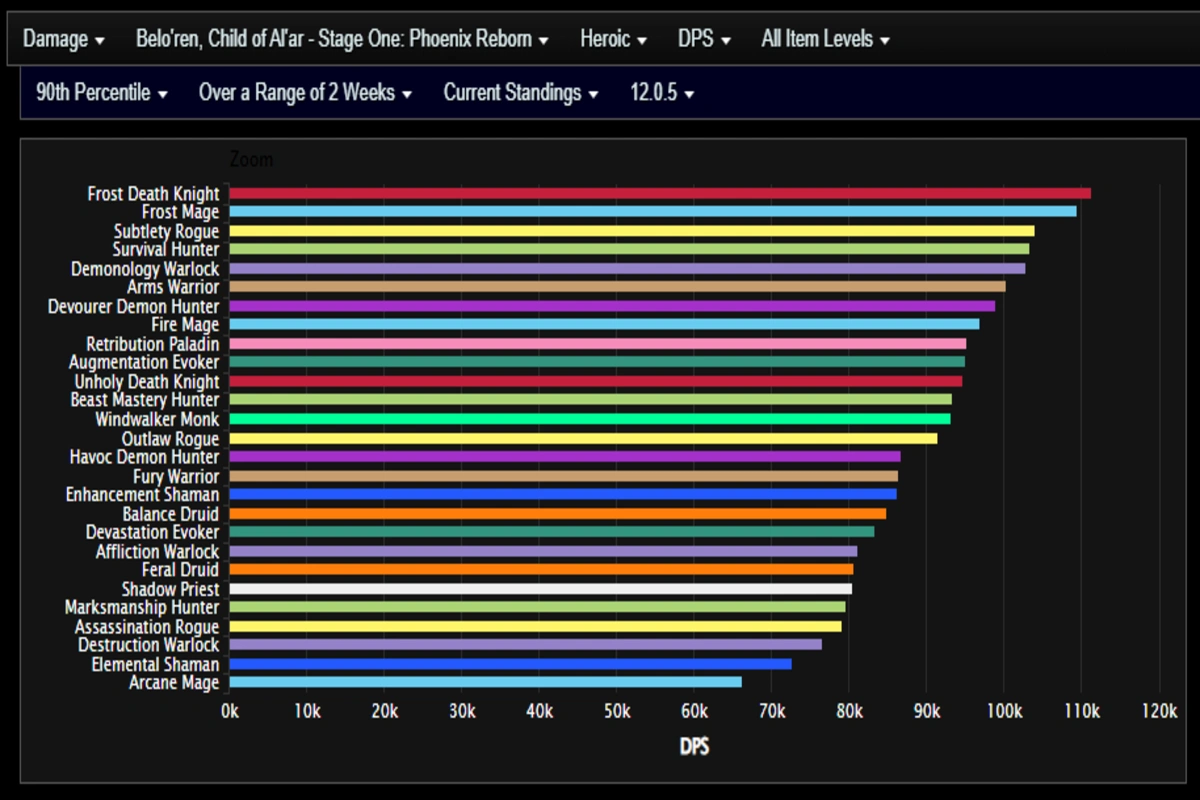This screenshot has height=800, width=1200.
Task: Click the Elemental Shaman bar
Action: tap(511, 664)
